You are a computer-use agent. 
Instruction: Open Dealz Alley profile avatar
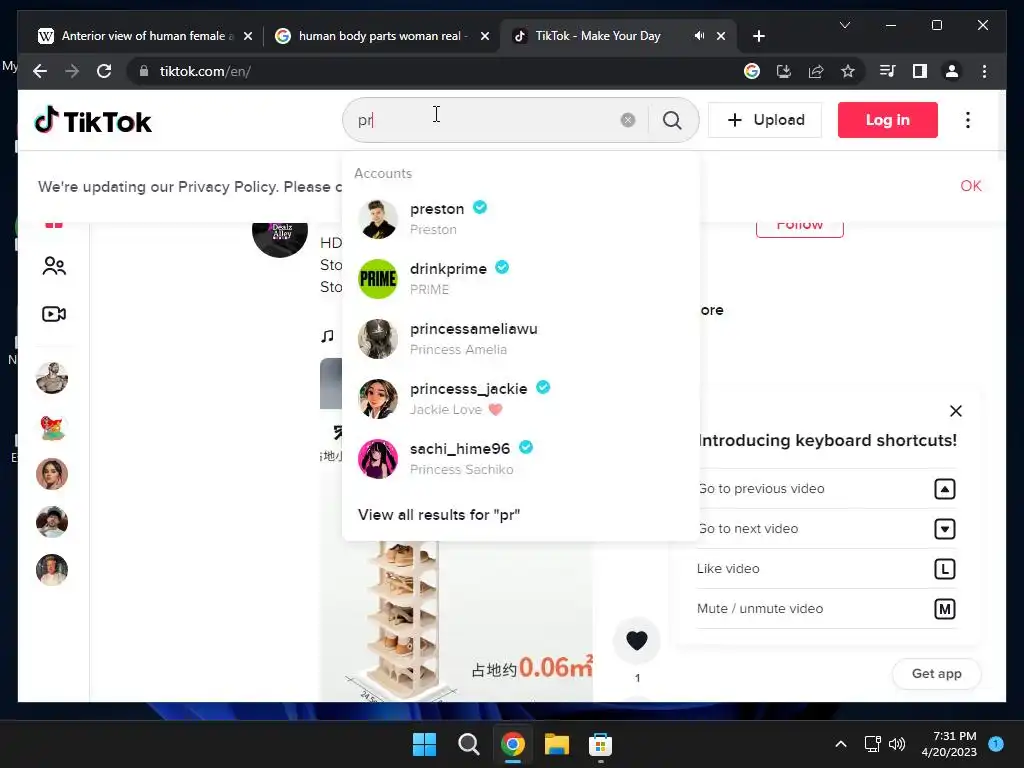point(280,238)
